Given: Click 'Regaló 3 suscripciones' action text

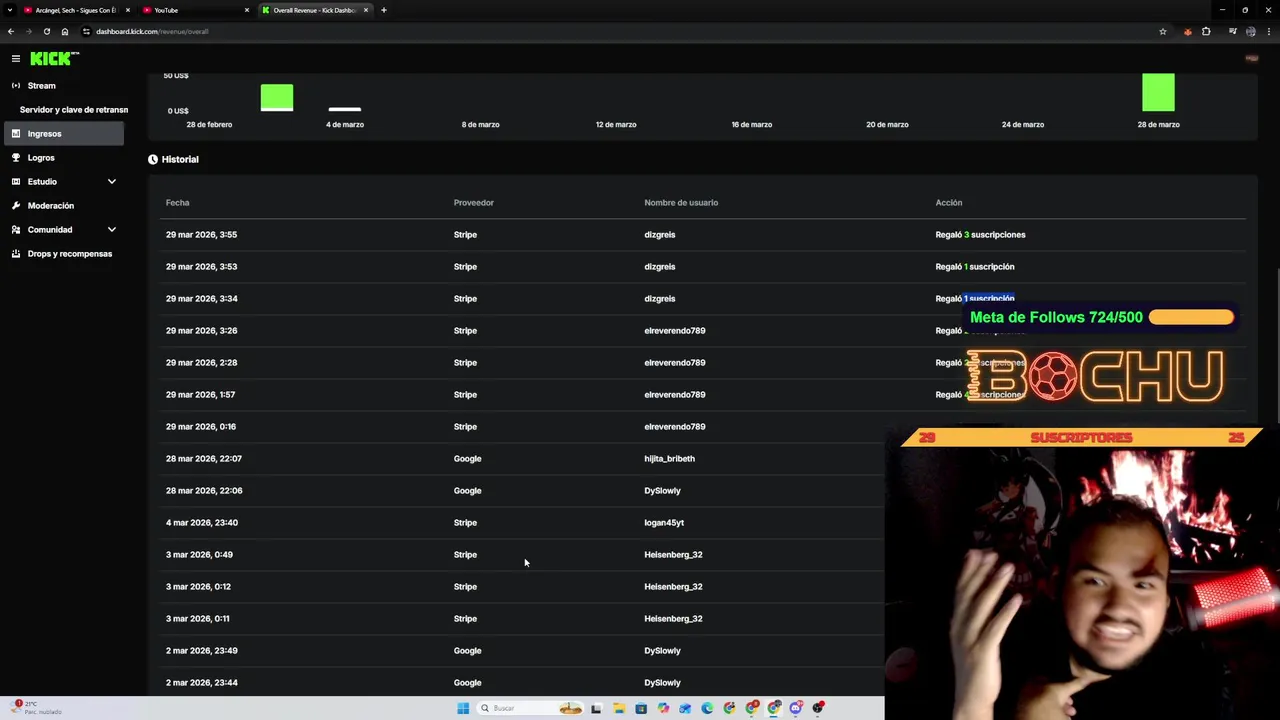Looking at the screenshot, I should (980, 234).
